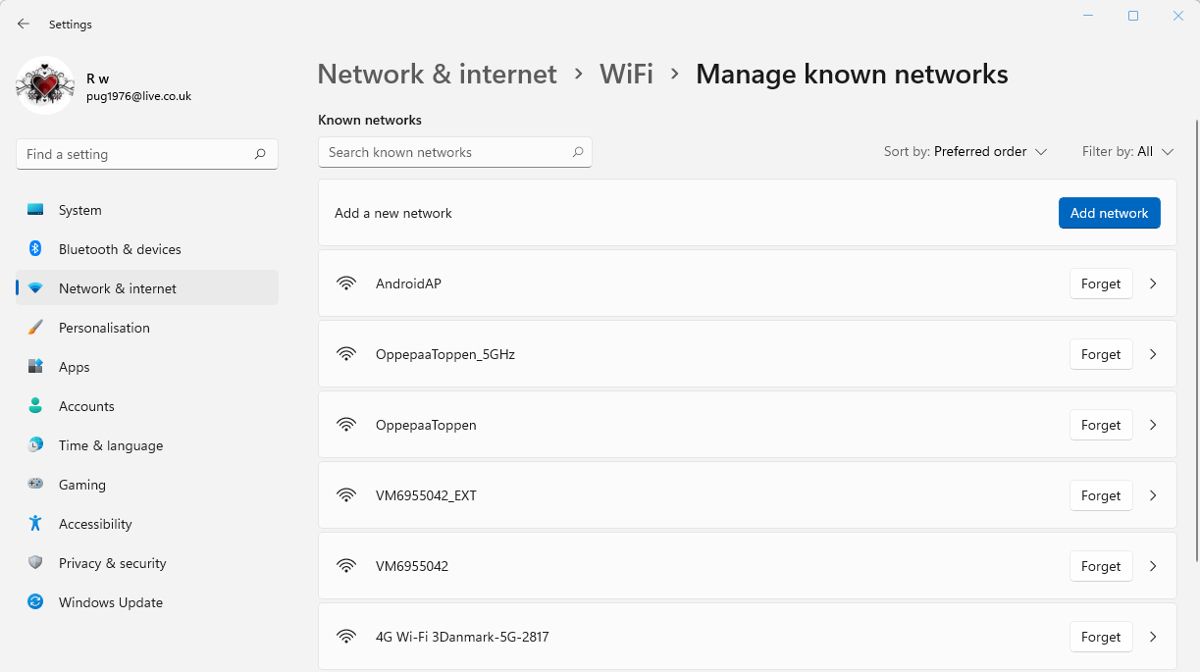This screenshot has height=672, width=1200.
Task: Expand details for VM6955042 network
Action: [1153, 566]
